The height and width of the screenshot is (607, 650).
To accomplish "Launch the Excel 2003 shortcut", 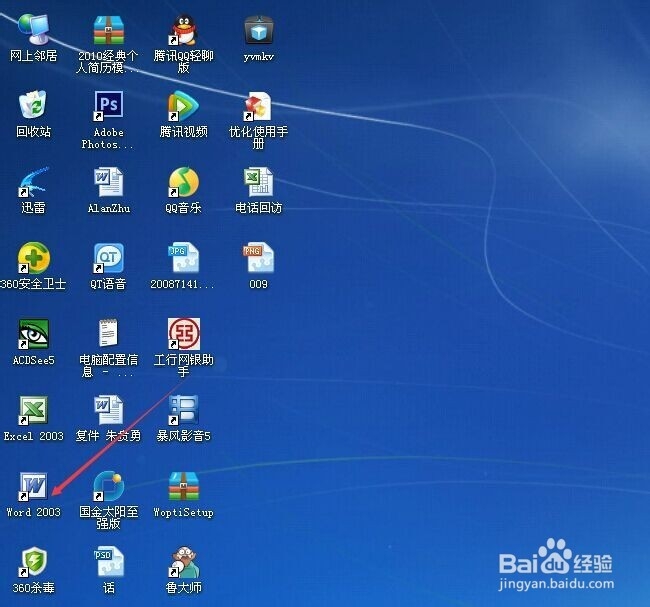I will [33, 410].
